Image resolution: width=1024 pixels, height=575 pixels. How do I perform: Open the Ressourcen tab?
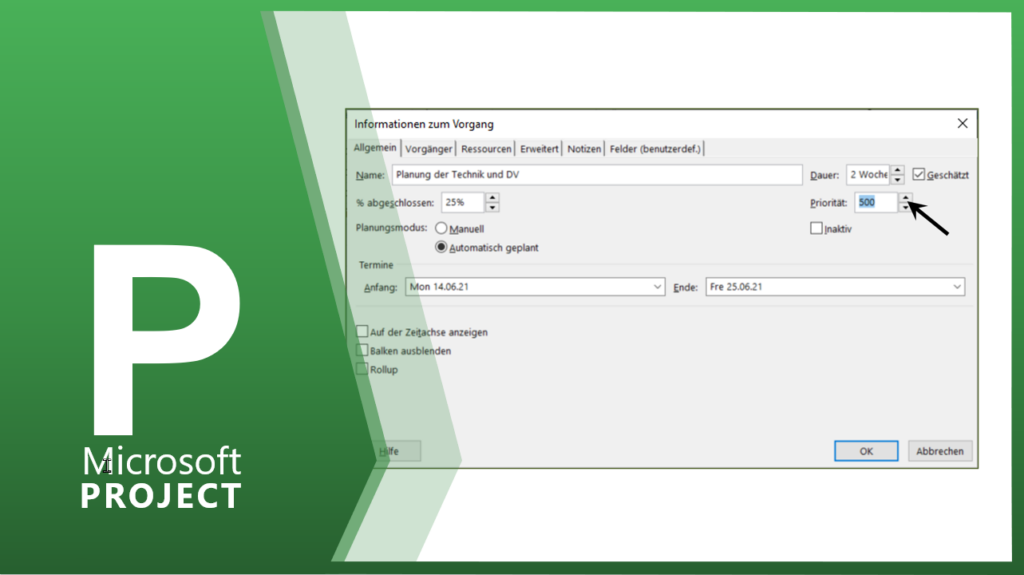coord(486,149)
